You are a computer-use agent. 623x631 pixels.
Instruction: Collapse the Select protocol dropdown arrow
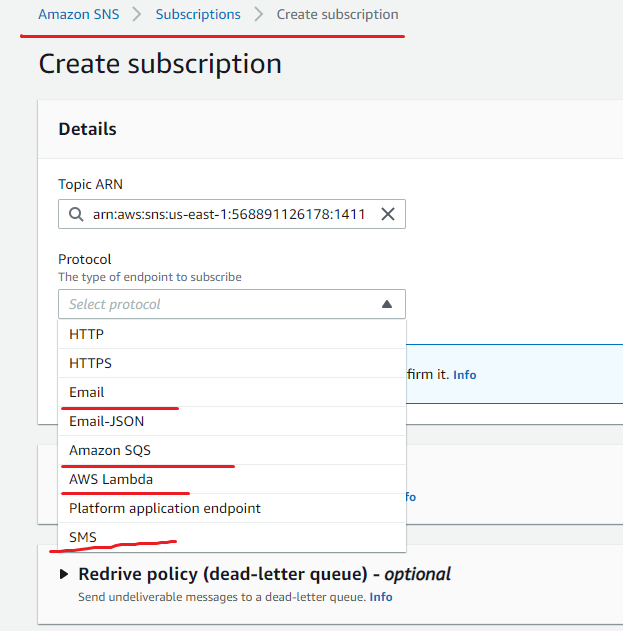click(387, 304)
